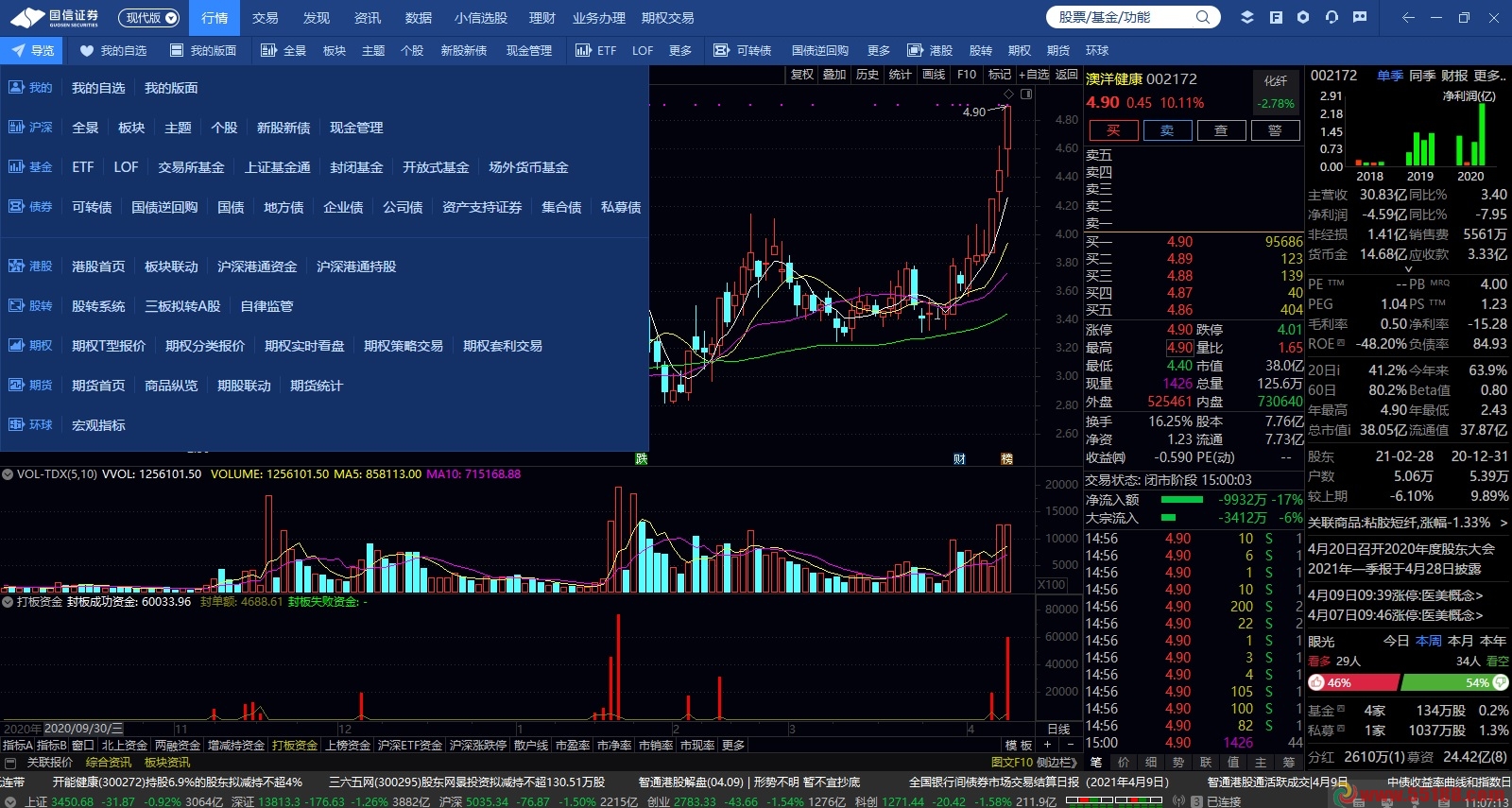
Task: Click the red 买 buy button
Action: [x=1113, y=130]
